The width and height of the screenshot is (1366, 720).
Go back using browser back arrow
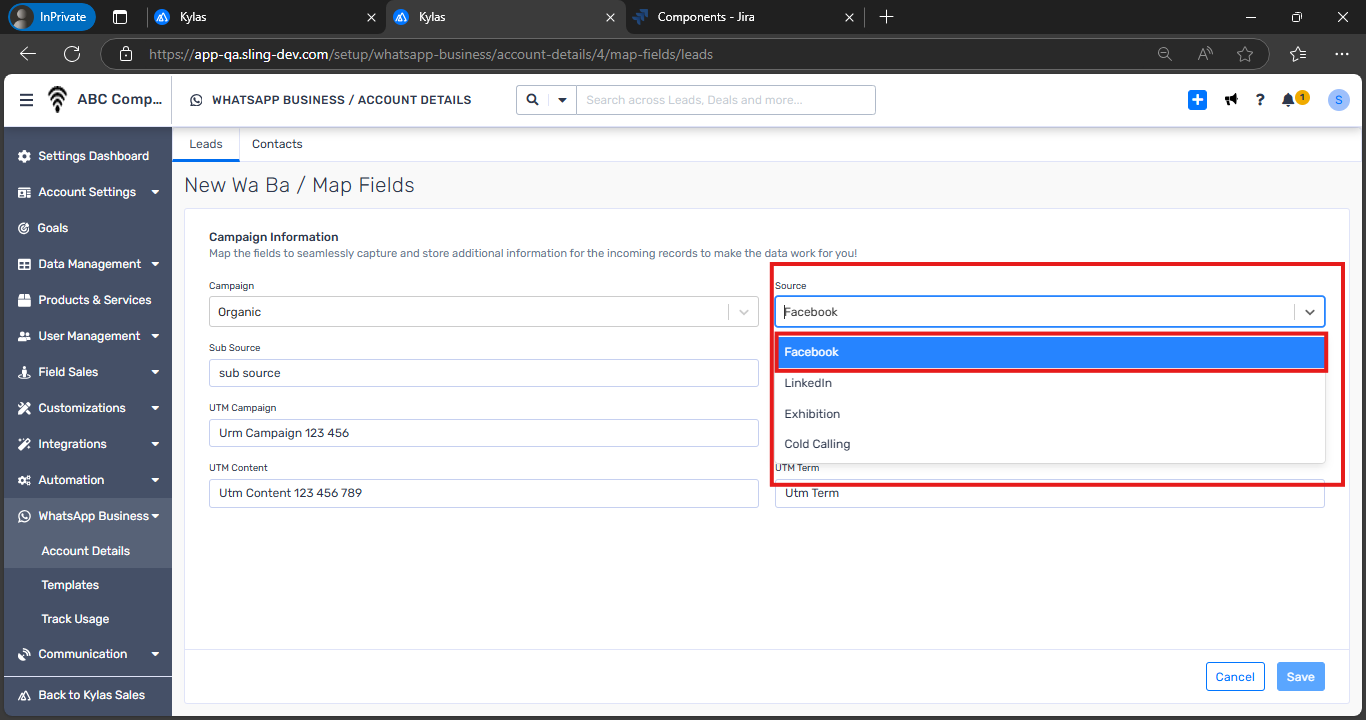tap(28, 54)
